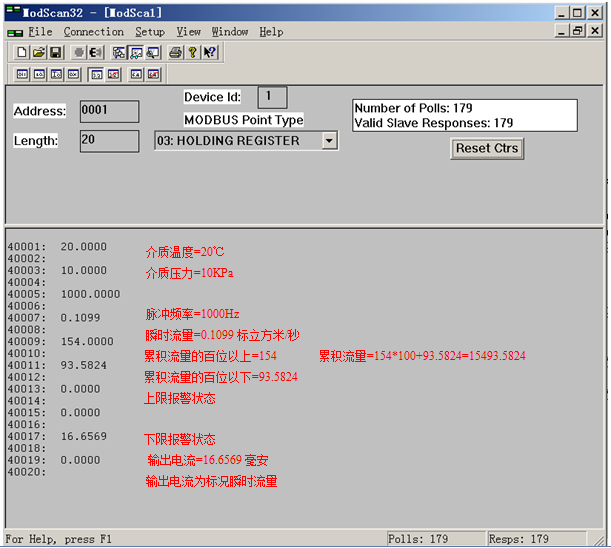Click the yellow question mark About icon
Screen dimensions: 611x548
point(192,52)
